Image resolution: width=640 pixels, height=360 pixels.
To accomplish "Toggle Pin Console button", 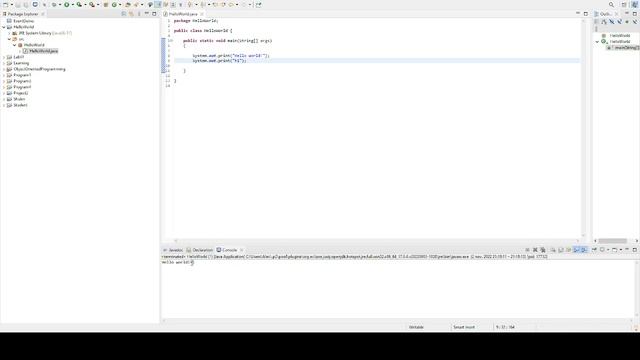I will click(x=594, y=250).
